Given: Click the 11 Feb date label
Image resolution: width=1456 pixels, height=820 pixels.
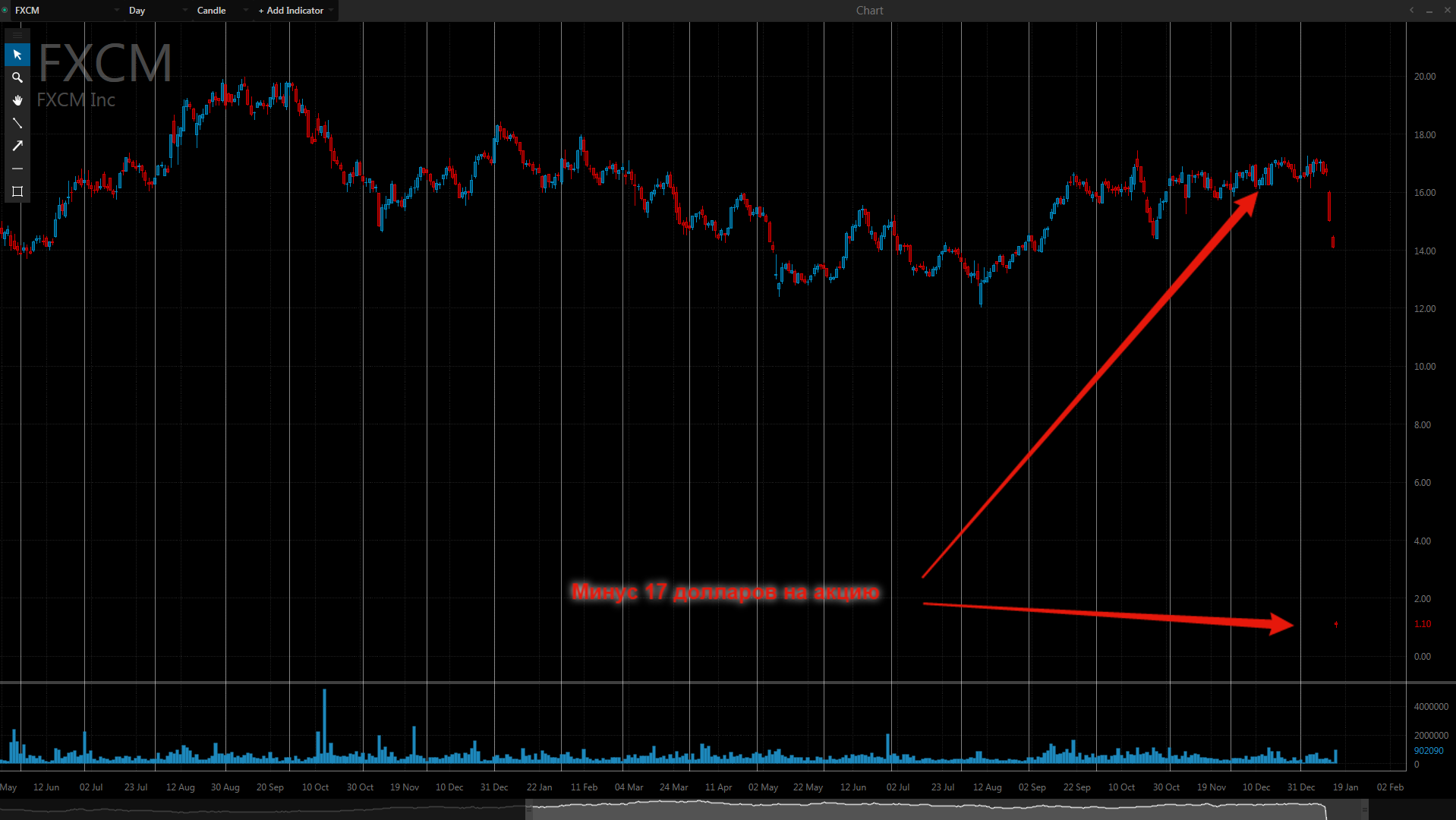Looking at the screenshot, I should pos(584,787).
